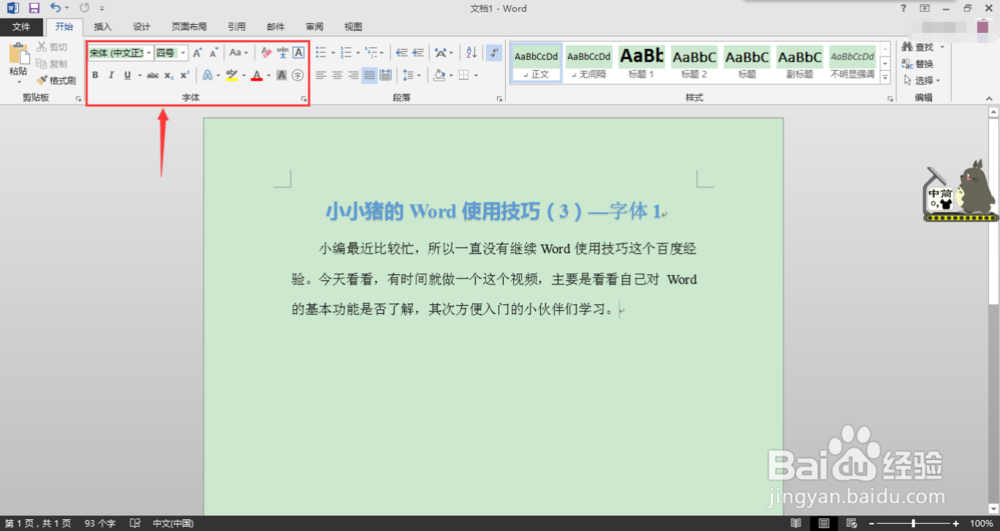
Task: Cut the selection with 剪切
Action: tap(52, 47)
